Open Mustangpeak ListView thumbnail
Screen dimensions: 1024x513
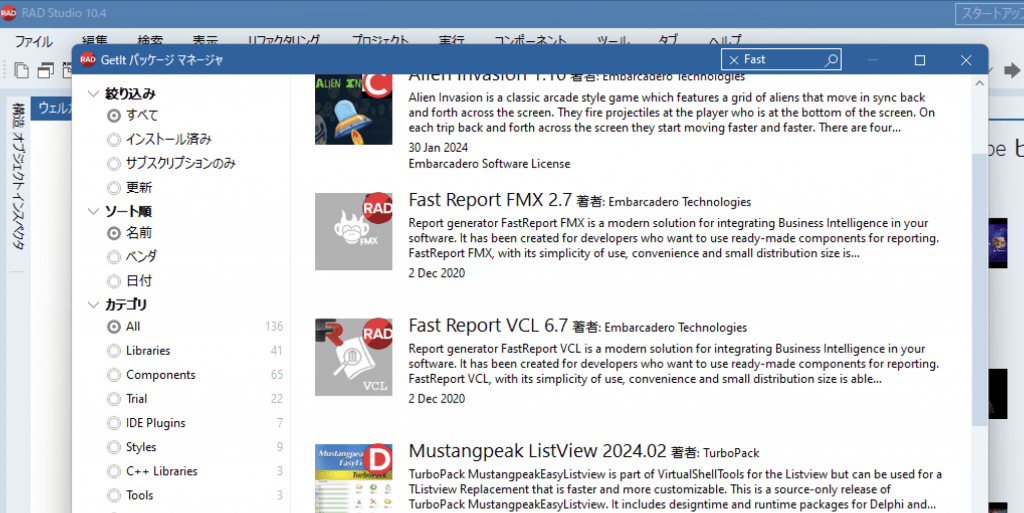coord(353,478)
